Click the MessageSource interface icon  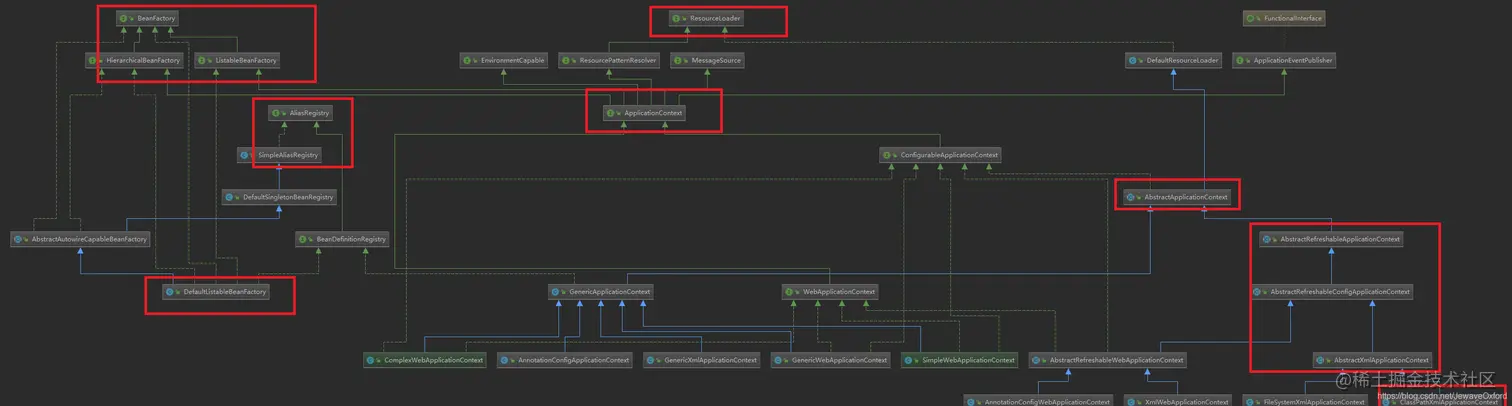pyautogui.click(x=678, y=60)
